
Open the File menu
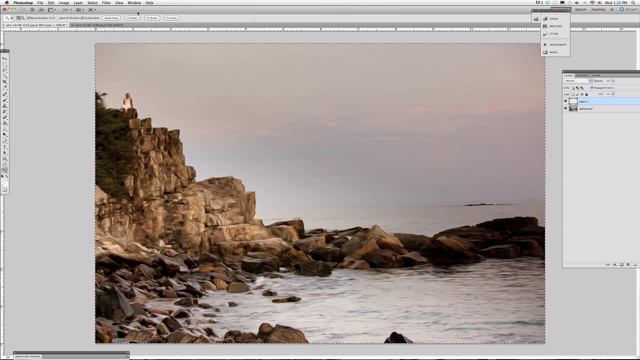coord(40,2)
